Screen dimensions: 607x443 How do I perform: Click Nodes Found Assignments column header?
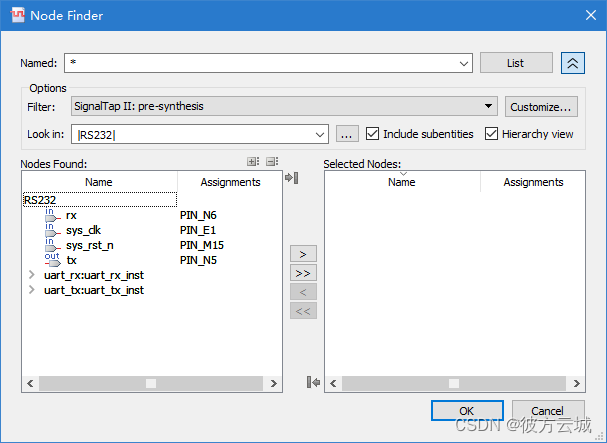point(230,182)
